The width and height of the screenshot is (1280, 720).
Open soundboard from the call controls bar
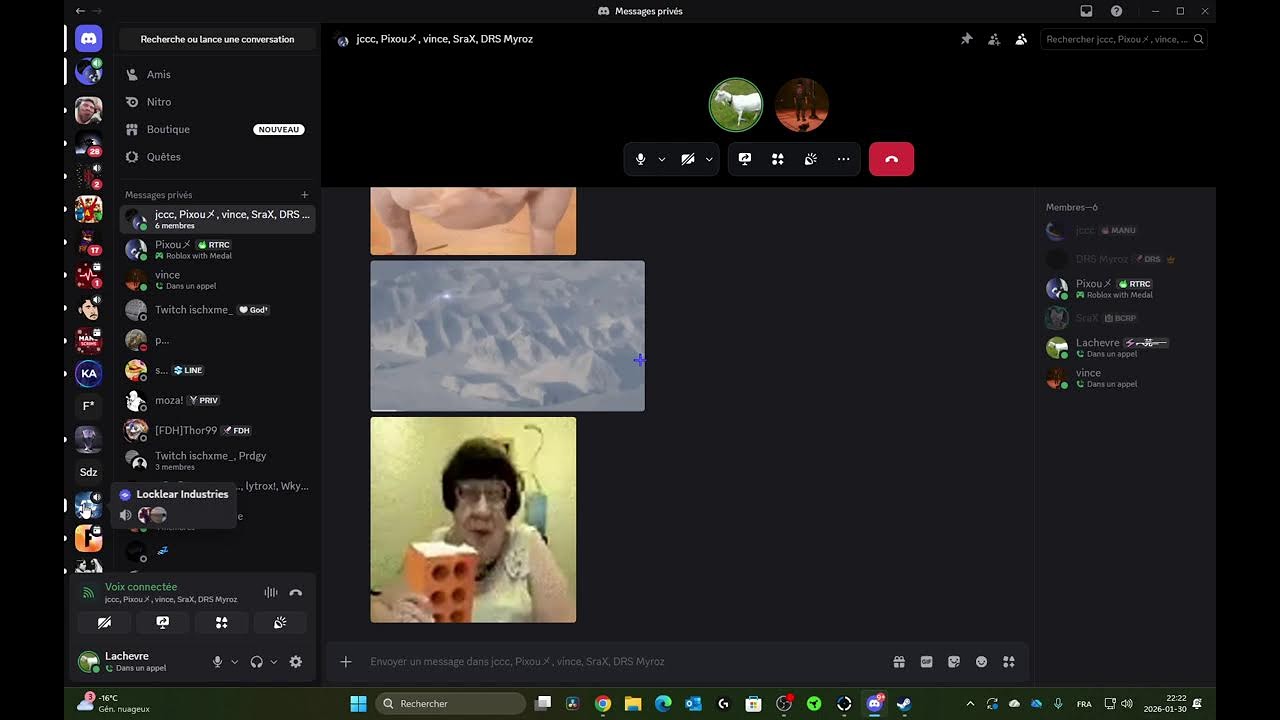point(811,159)
